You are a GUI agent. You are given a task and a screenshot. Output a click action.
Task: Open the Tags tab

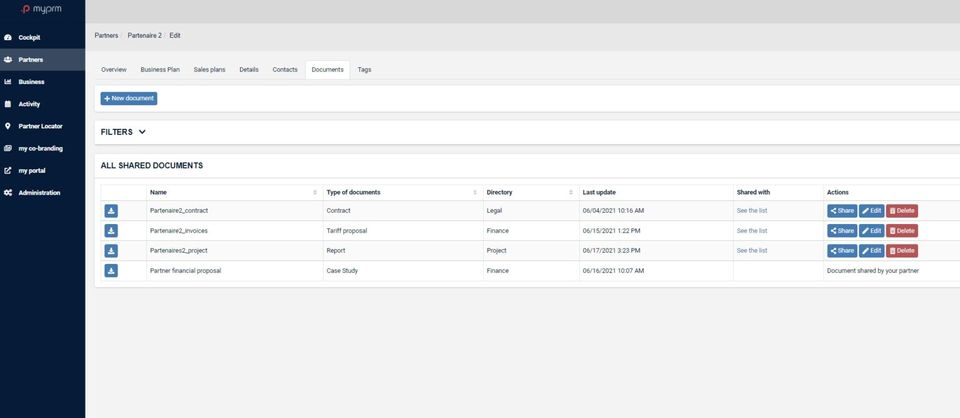(x=364, y=70)
